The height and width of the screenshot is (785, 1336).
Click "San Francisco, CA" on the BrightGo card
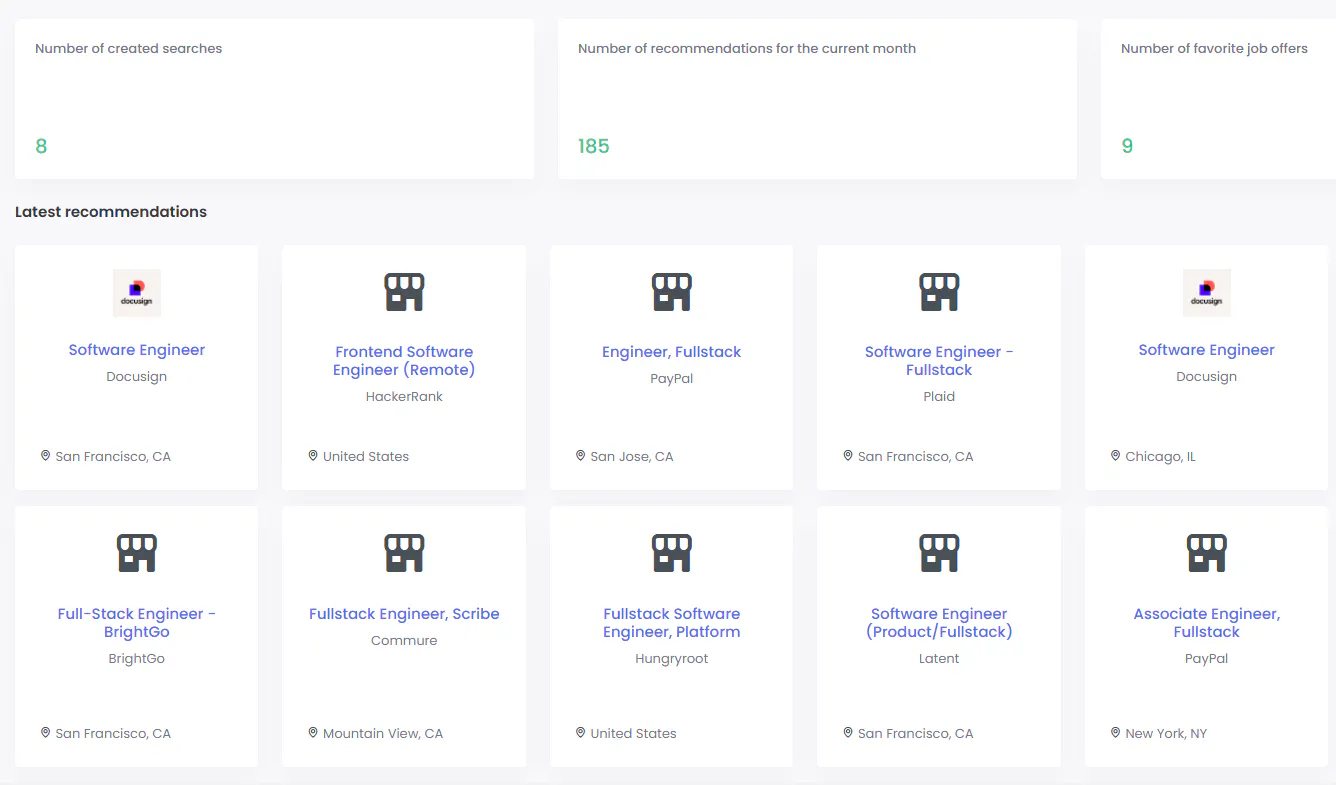click(x=113, y=734)
